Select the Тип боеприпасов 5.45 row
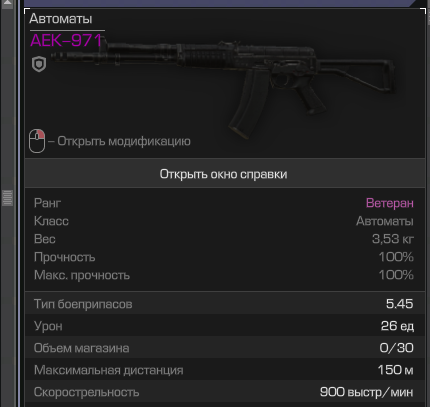Screen dimensions: 430x407 225,304
